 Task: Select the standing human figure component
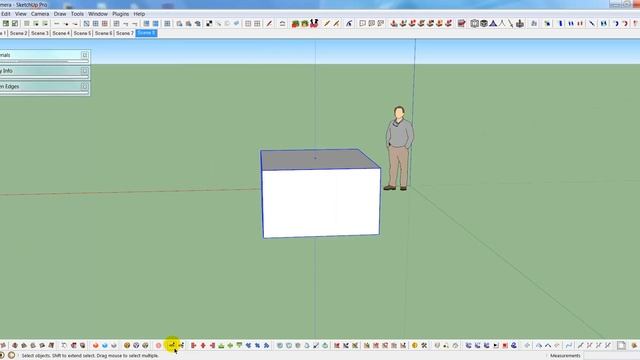(x=399, y=148)
